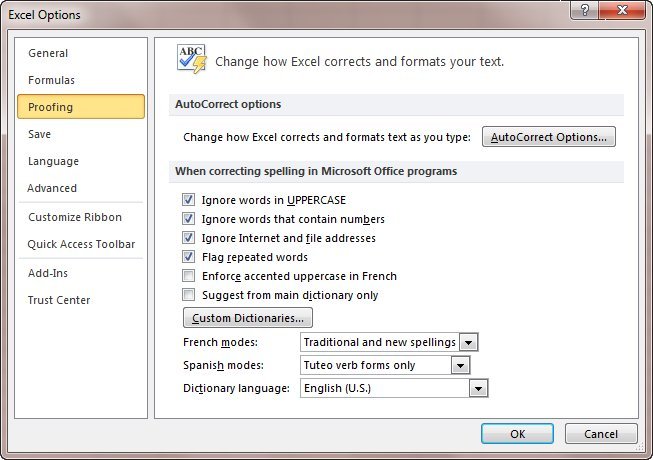Open the Dictionary language dropdown
The image size is (653, 460).
pyautogui.click(x=478, y=388)
